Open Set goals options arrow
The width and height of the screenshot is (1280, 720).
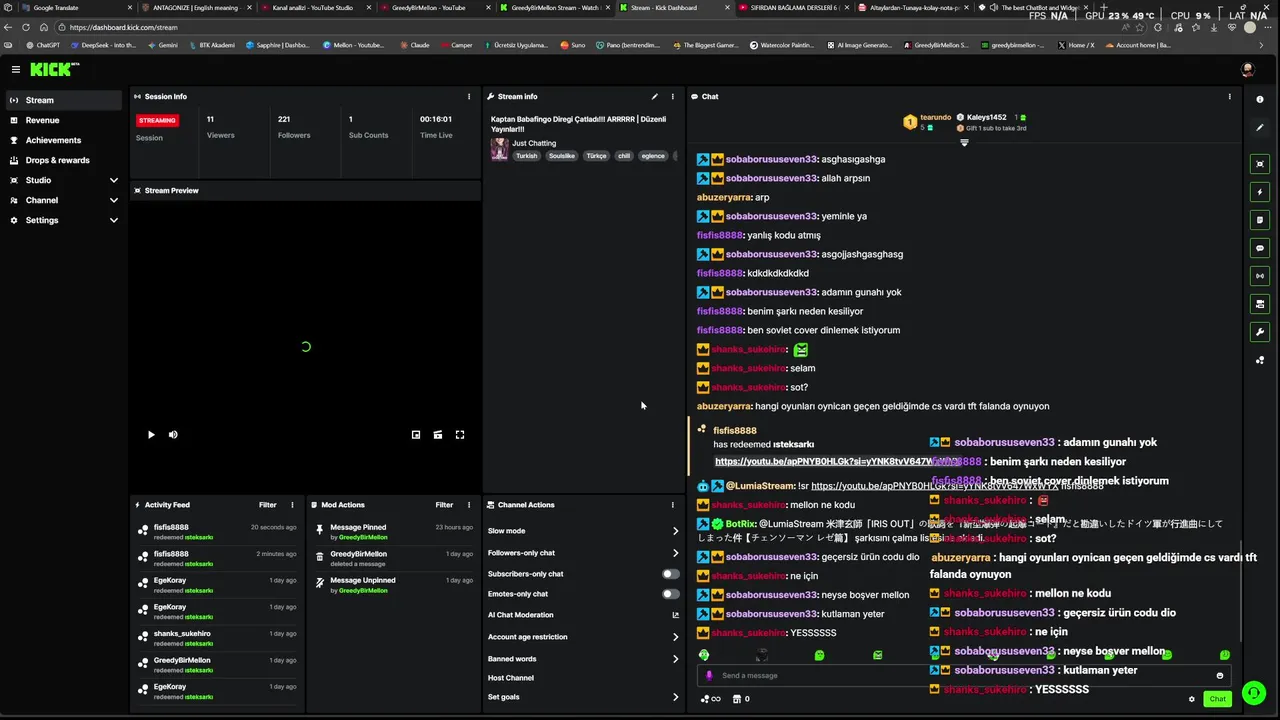coord(675,697)
